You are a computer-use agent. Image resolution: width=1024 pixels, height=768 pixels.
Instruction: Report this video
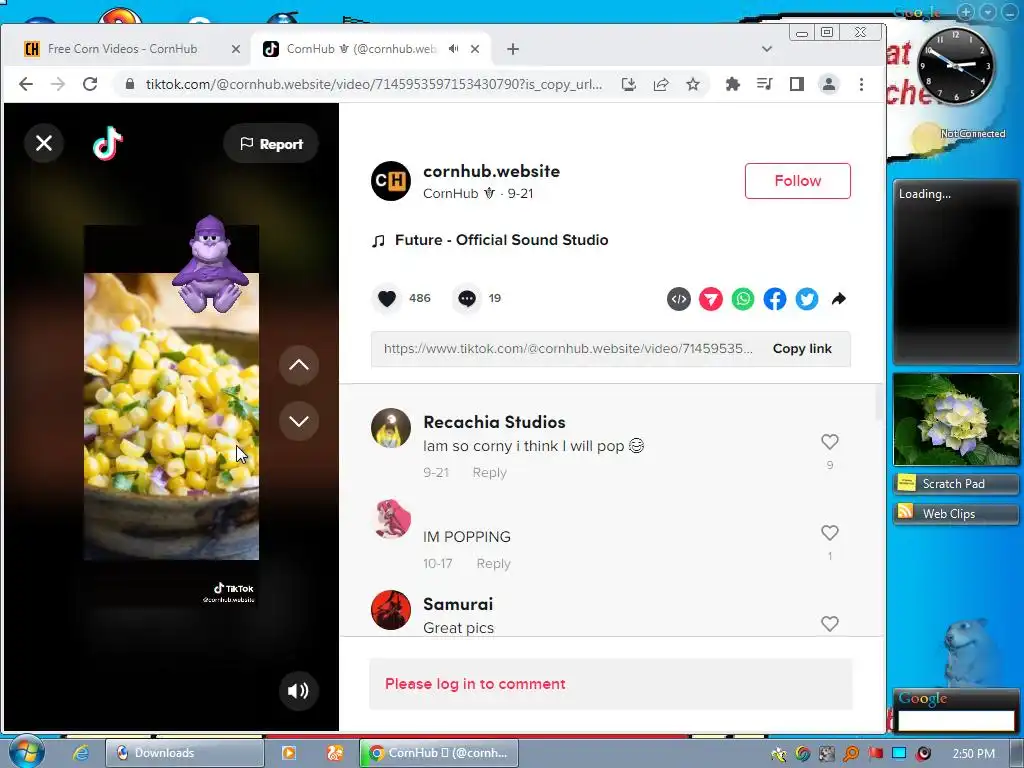click(271, 144)
